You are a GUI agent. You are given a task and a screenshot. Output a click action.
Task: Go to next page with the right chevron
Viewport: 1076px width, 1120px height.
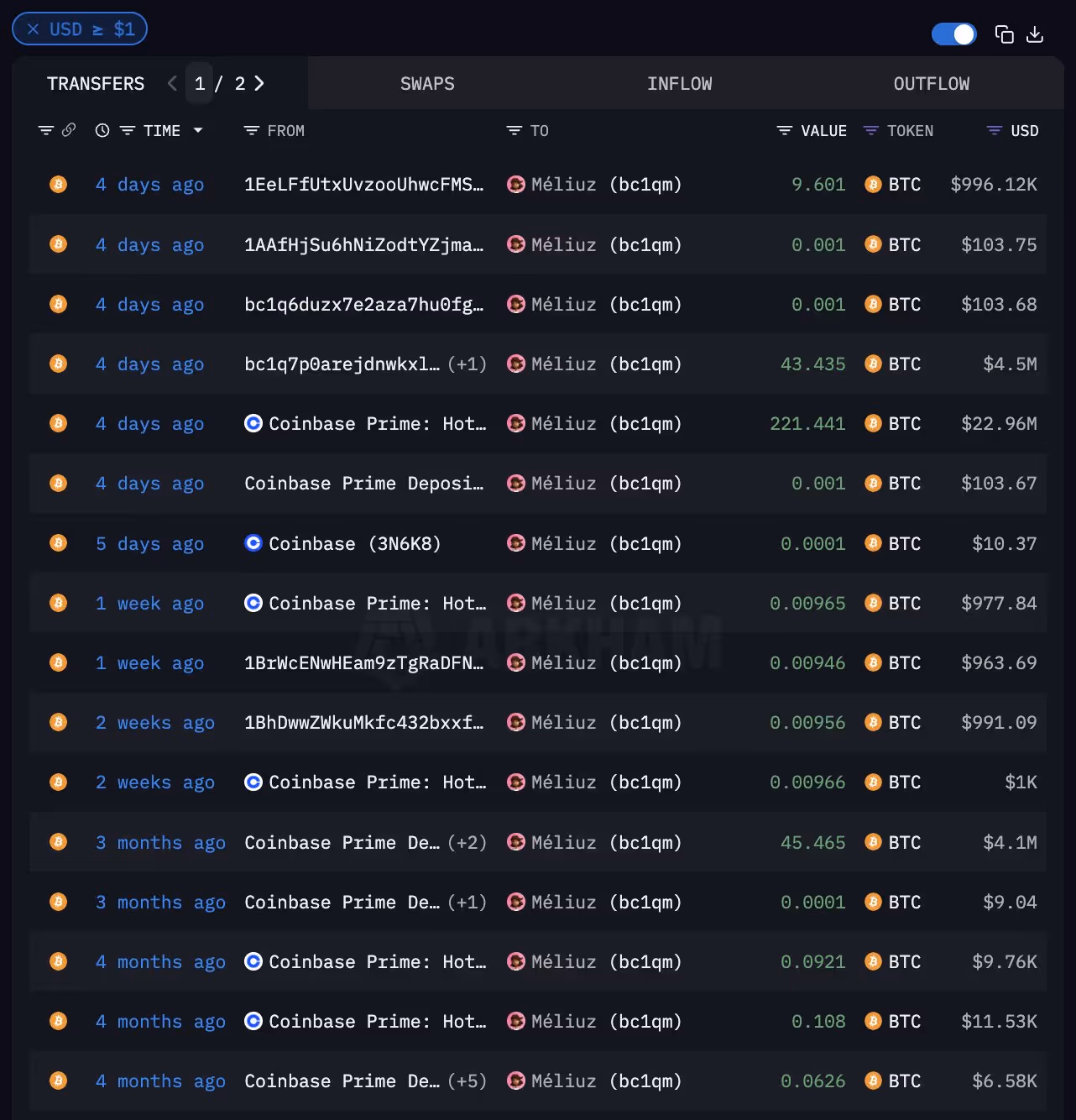point(260,83)
